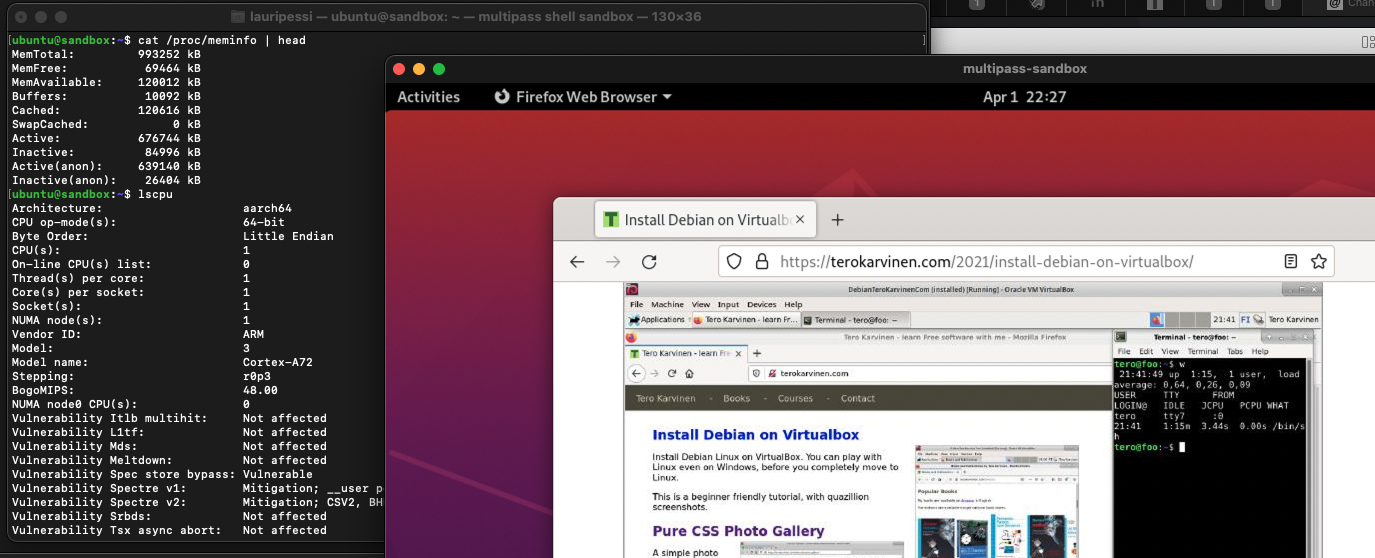Click Terminal - tero@foo taskbar item
Viewport: 1375px width, 558px height.
pyautogui.click(x=855, y=320)
